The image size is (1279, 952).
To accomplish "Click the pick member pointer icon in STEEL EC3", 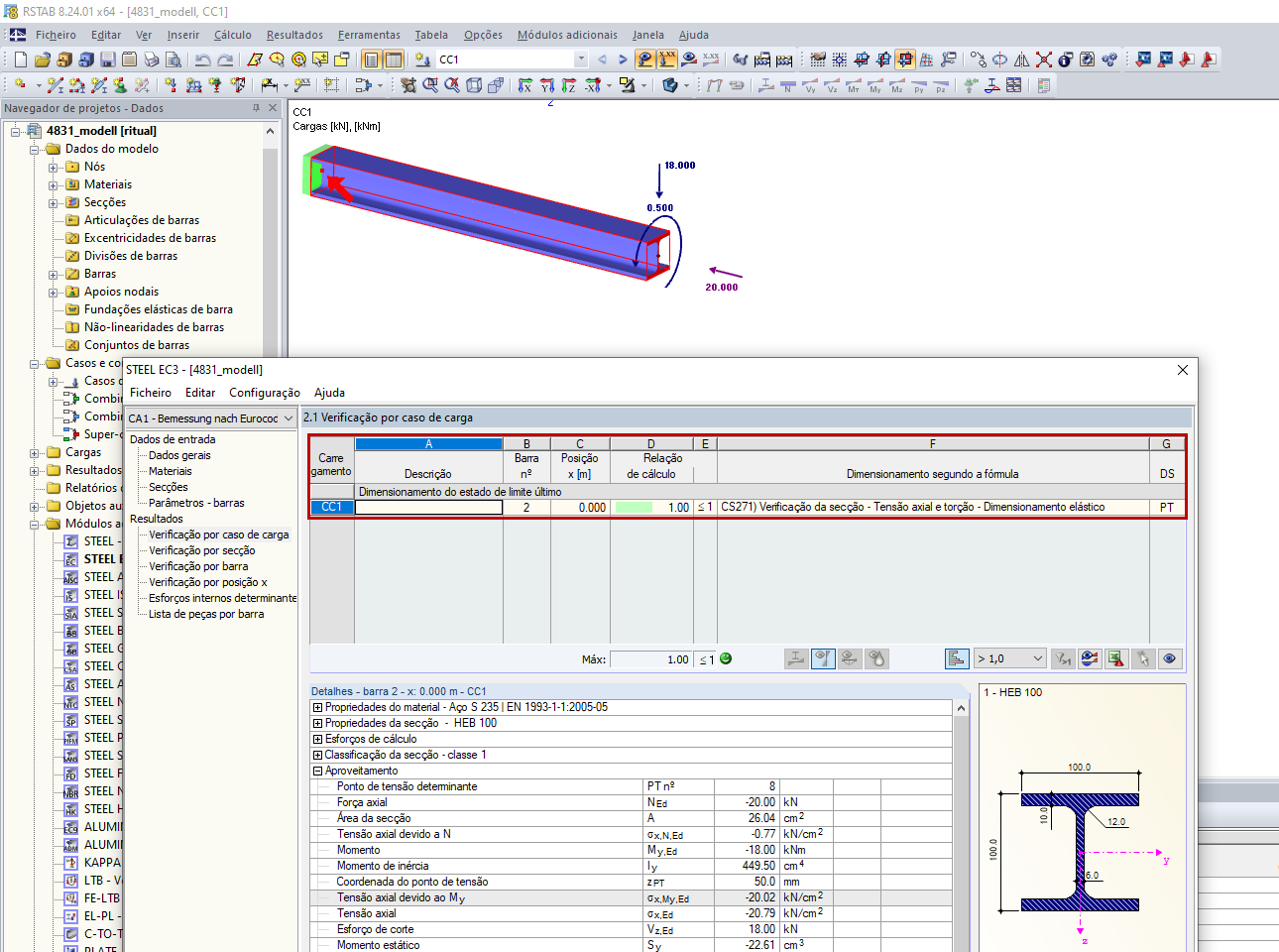I will click(1143, 658).
